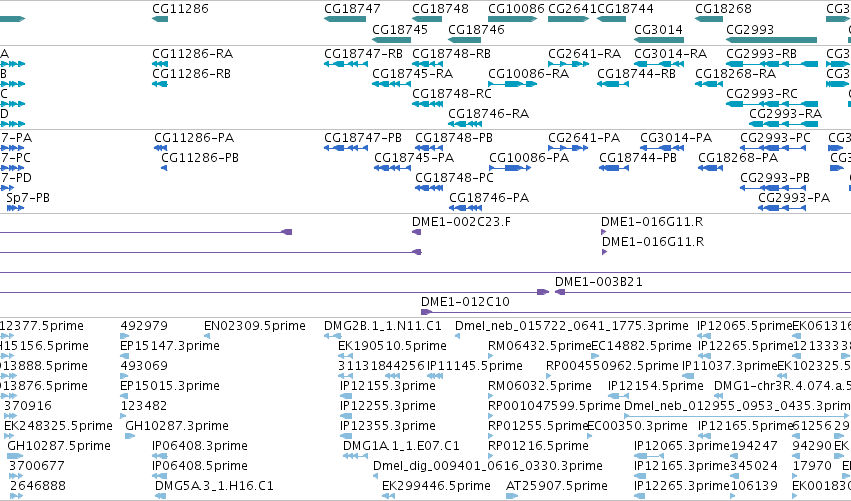This screenshot has width=851, height=501.
Task: Select transcript CG18744-RB
Action: 637,74
